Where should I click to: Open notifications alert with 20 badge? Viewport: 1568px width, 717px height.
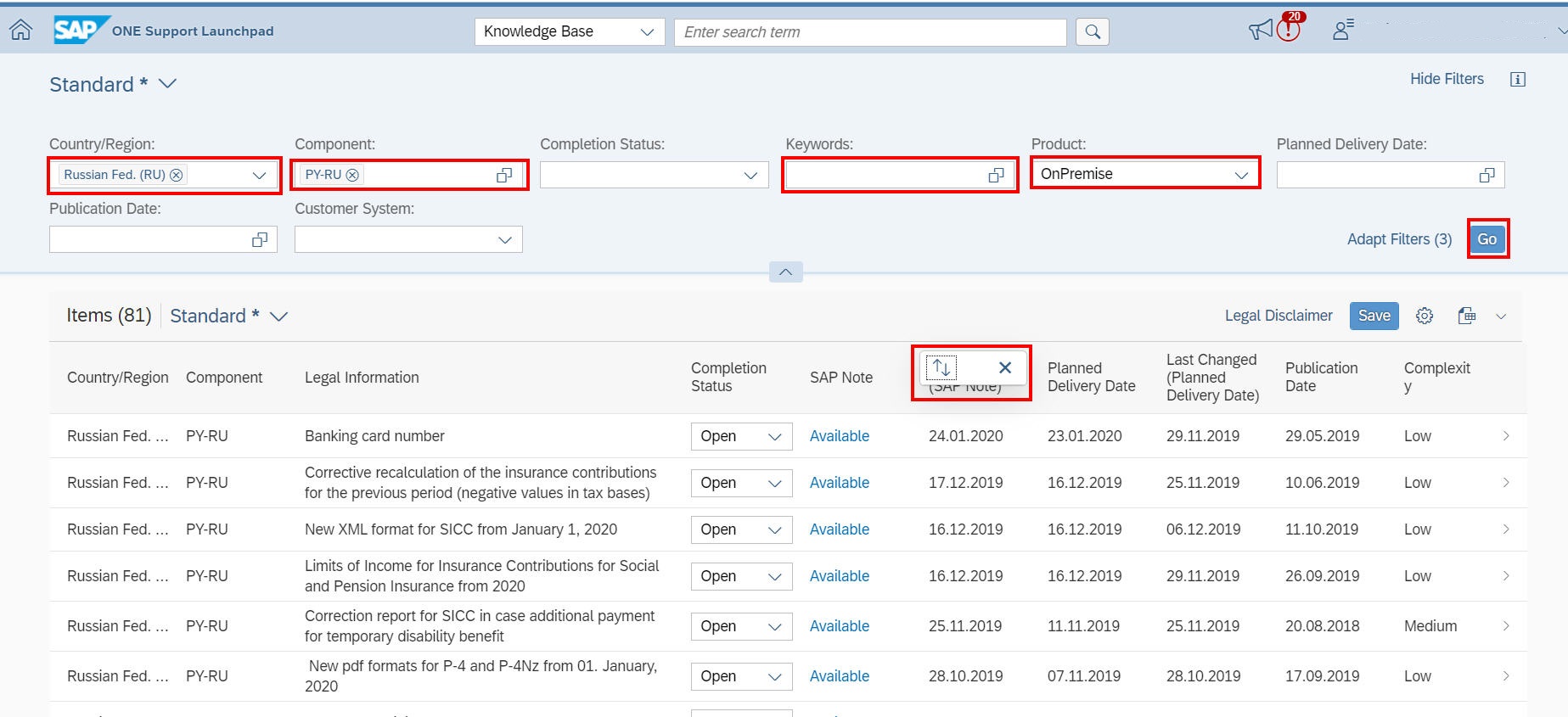[x=1289, y=28]
